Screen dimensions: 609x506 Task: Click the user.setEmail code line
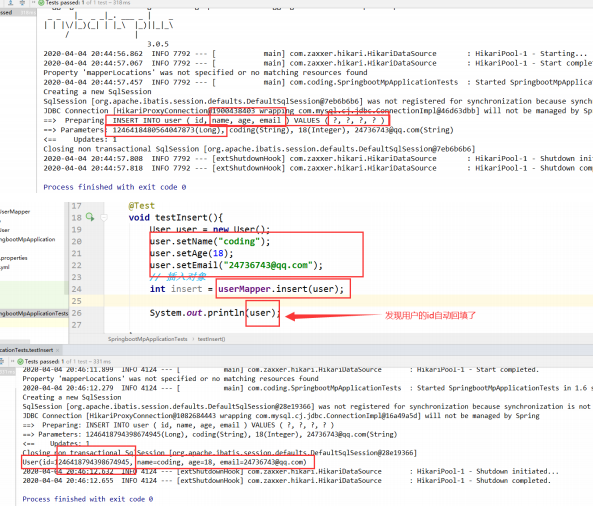236,265
